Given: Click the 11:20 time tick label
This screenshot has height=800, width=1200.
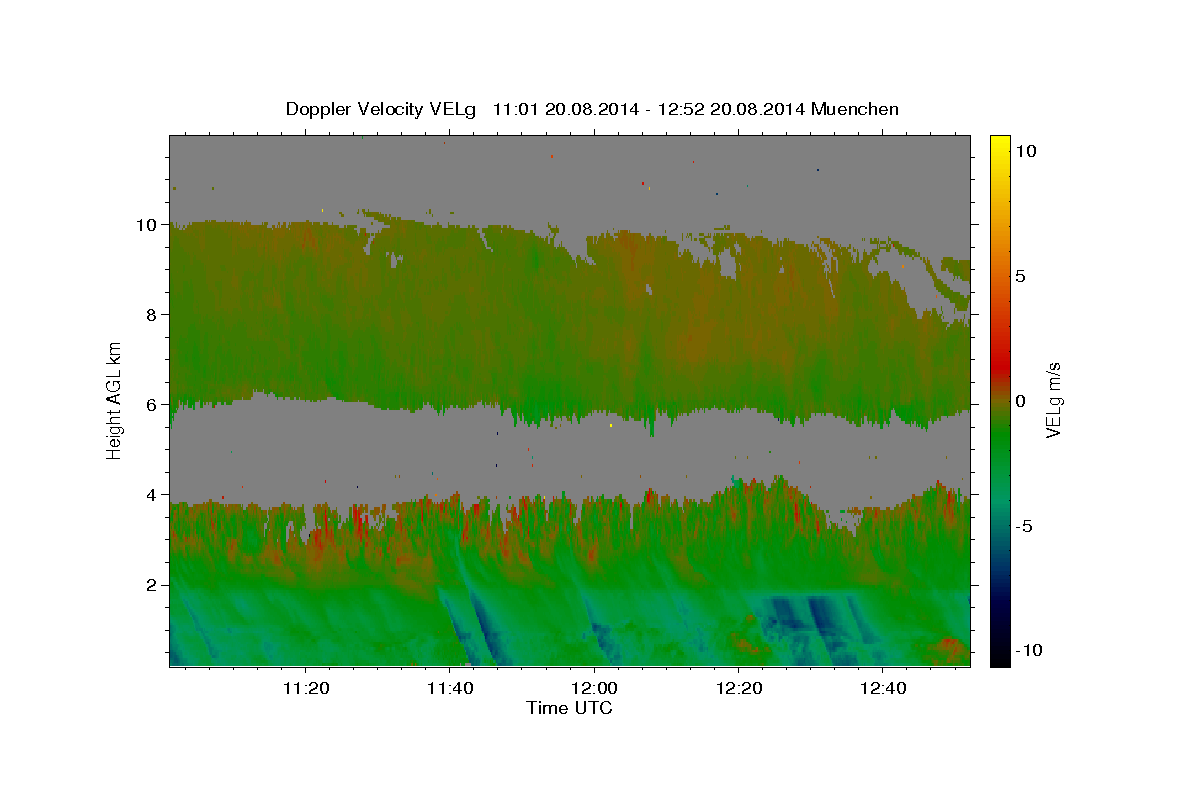Looking at the screenshot, I should coord(306,688).
